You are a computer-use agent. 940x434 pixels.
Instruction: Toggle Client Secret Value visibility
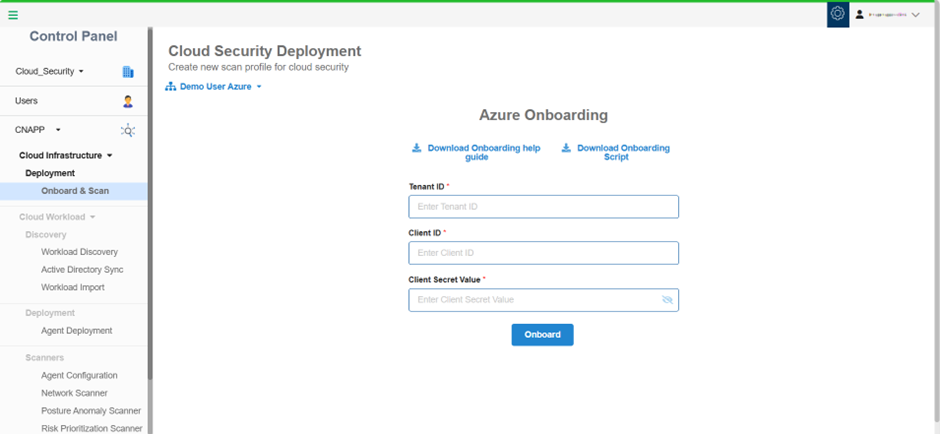click(x=668, y=300)
